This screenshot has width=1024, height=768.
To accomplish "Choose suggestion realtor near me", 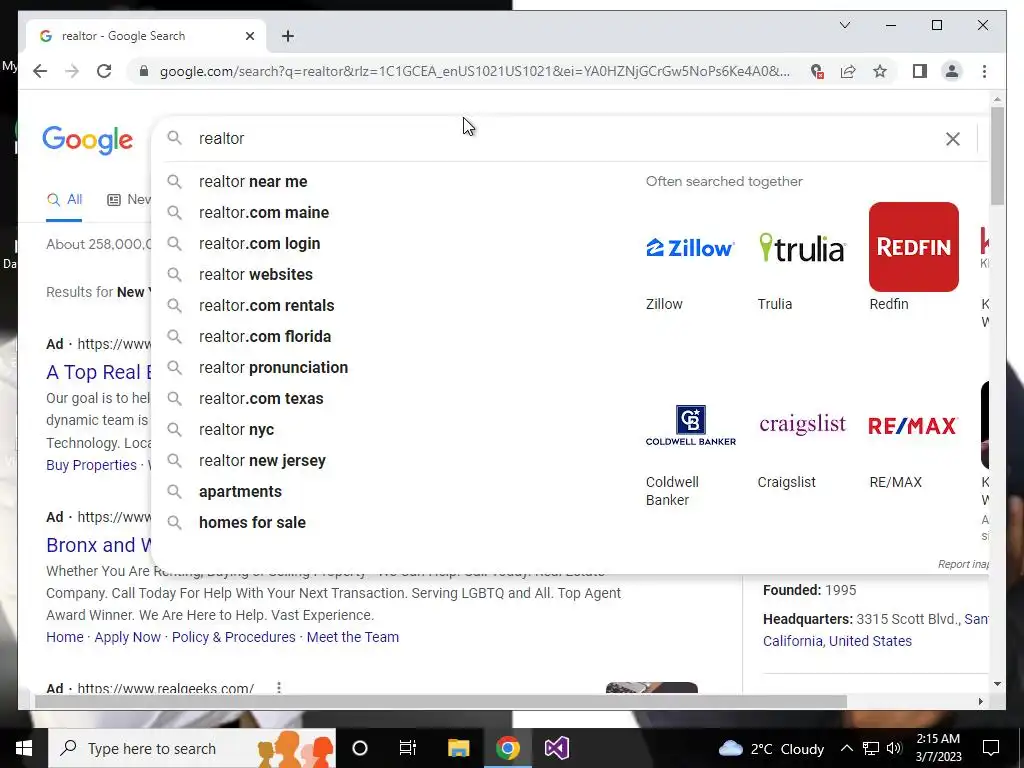I will 253,182.
